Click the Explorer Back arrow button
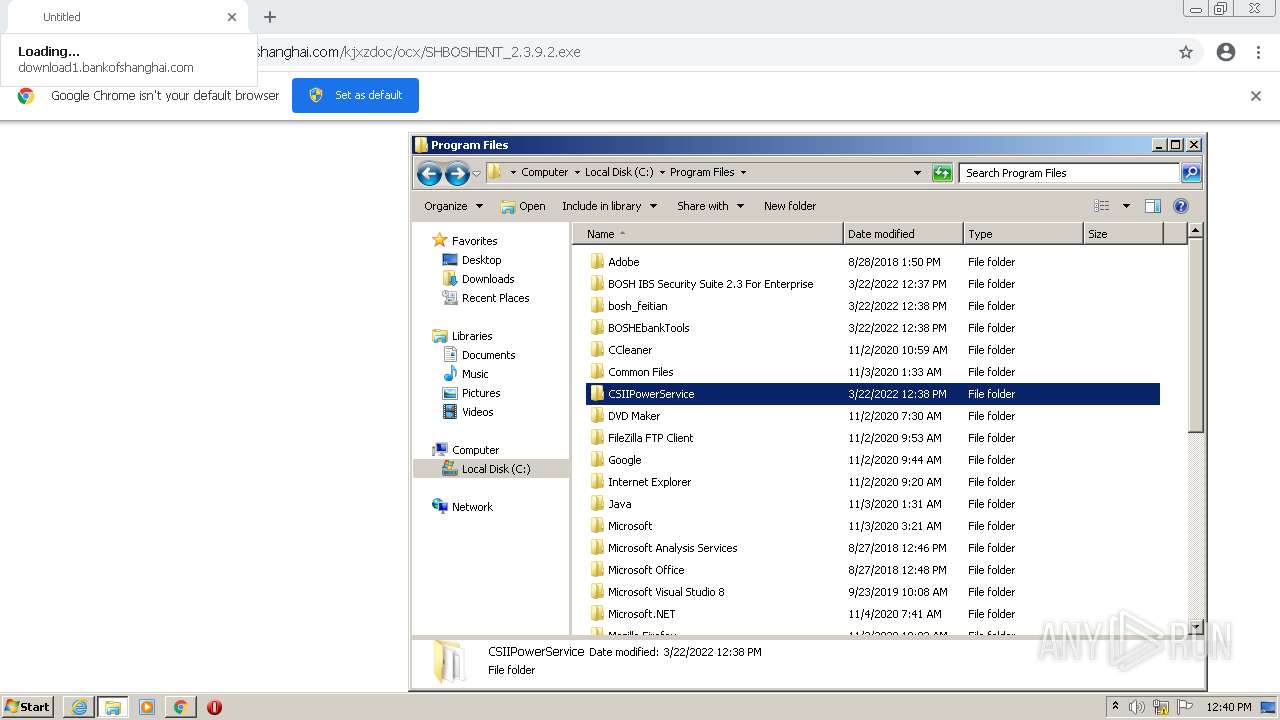Viewport: 1280px width, 720px height. [x=429, y=174]
